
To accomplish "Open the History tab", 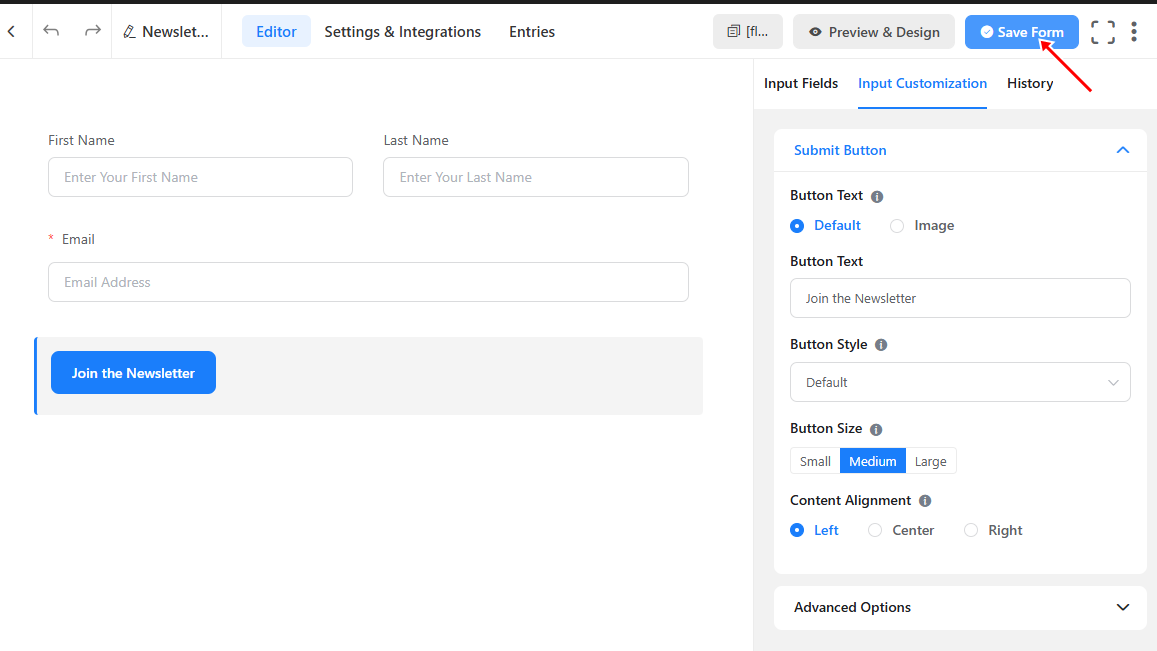I will (1030, 83).
